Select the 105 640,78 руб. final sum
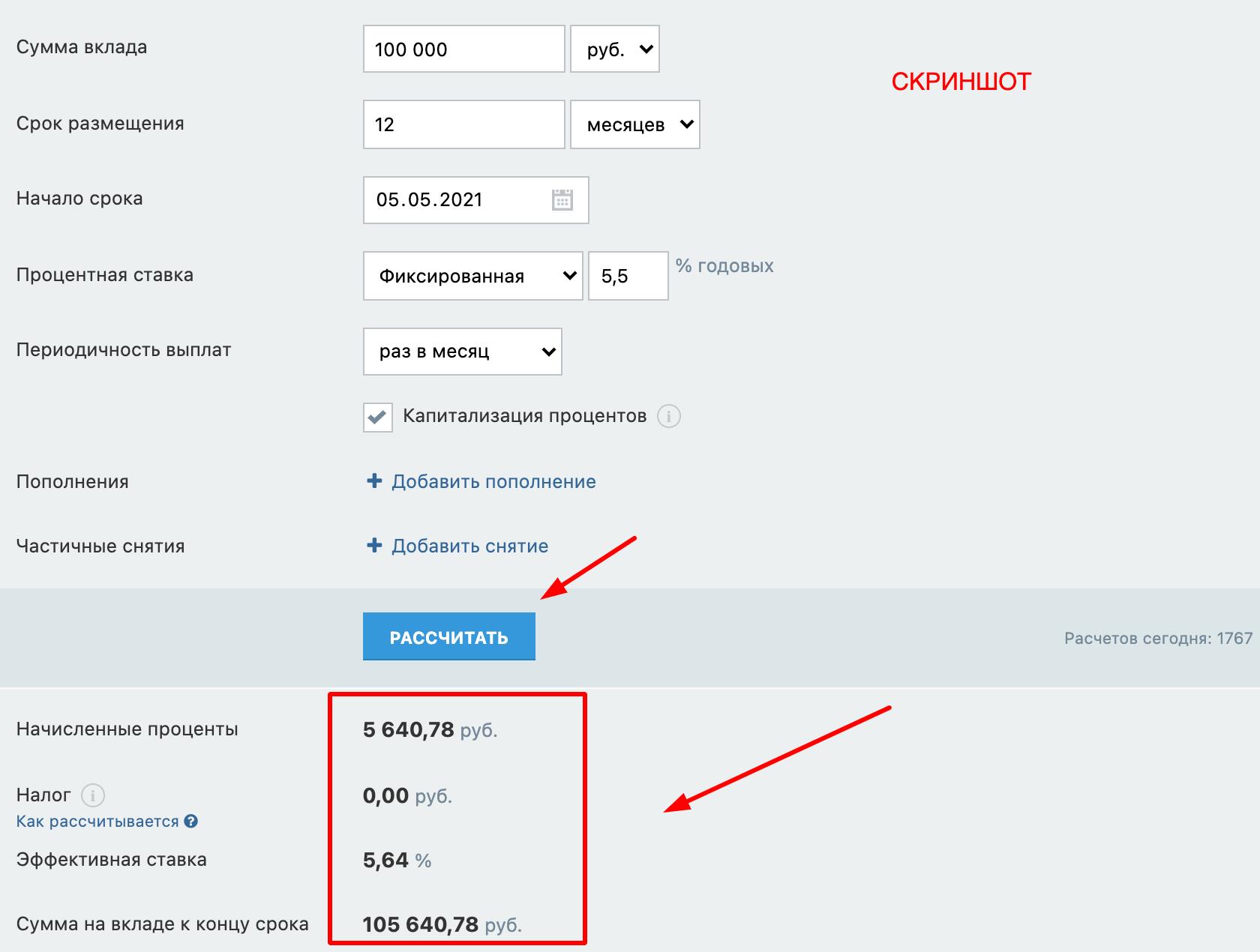 pyautogui.click(x=442, y=924)
